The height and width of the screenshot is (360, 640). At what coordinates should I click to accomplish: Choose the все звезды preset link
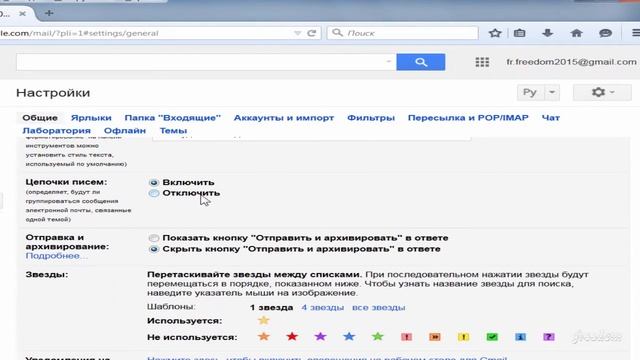[x=378, y=307]
